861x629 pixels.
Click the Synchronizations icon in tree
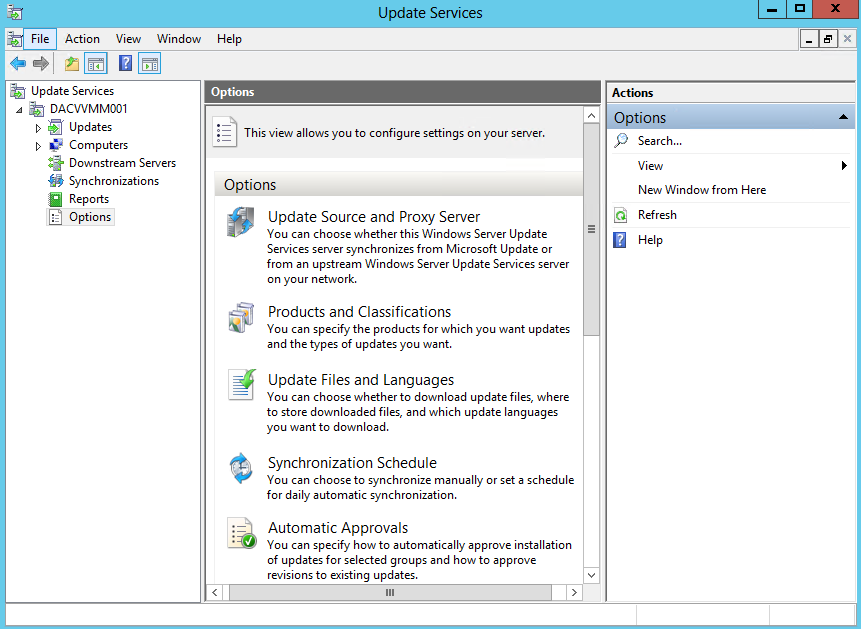click(55, 181)
